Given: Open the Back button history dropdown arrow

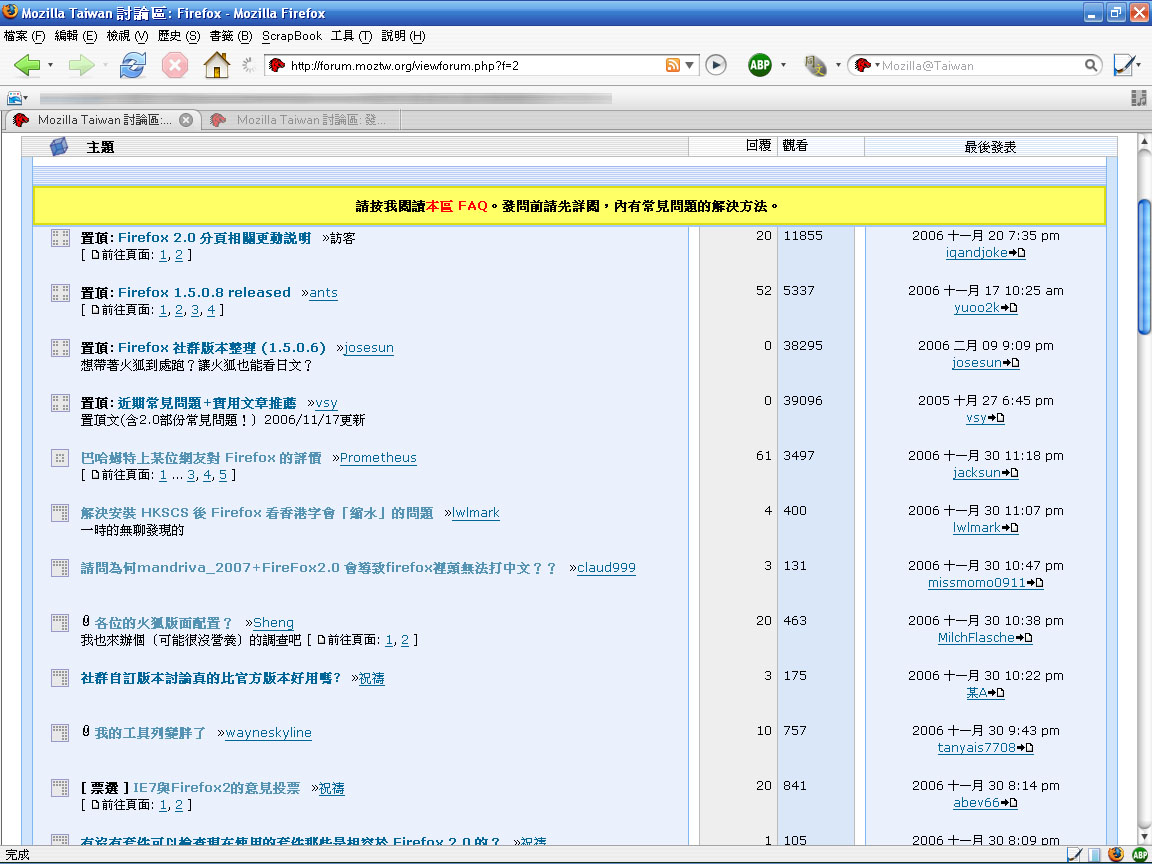Looking at the screenshot, I should (x=50, y=66).
